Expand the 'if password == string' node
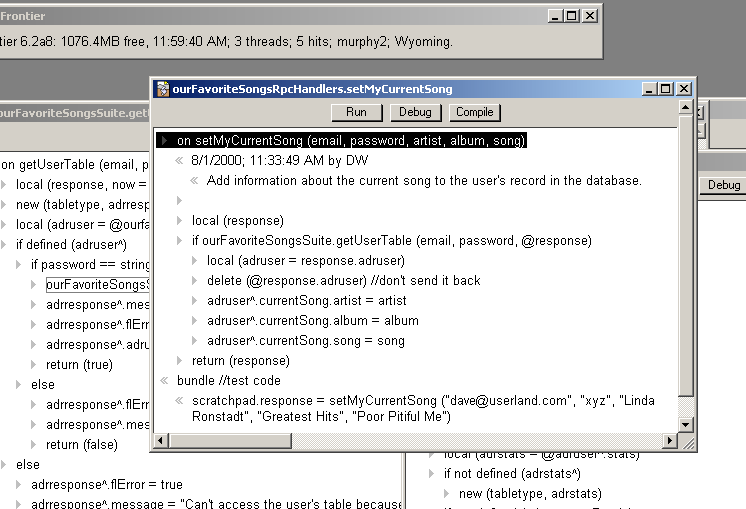 point(19,265)
